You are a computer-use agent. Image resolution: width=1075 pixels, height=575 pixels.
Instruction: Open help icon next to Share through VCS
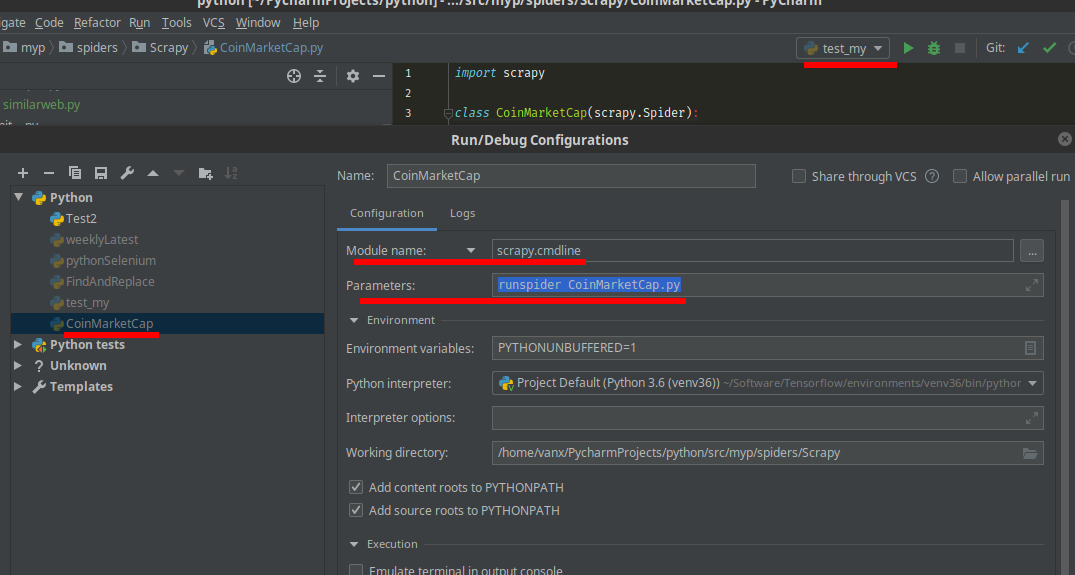click(932, 176)
